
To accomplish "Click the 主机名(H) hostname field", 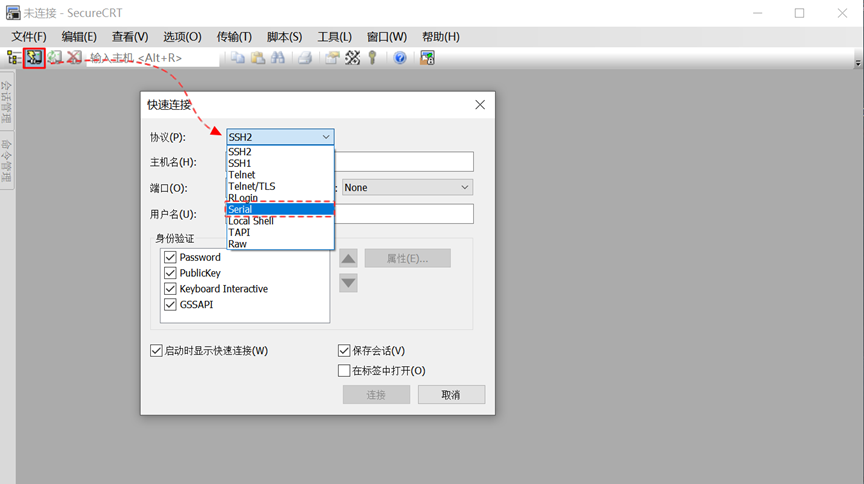I will pos(404,162).
